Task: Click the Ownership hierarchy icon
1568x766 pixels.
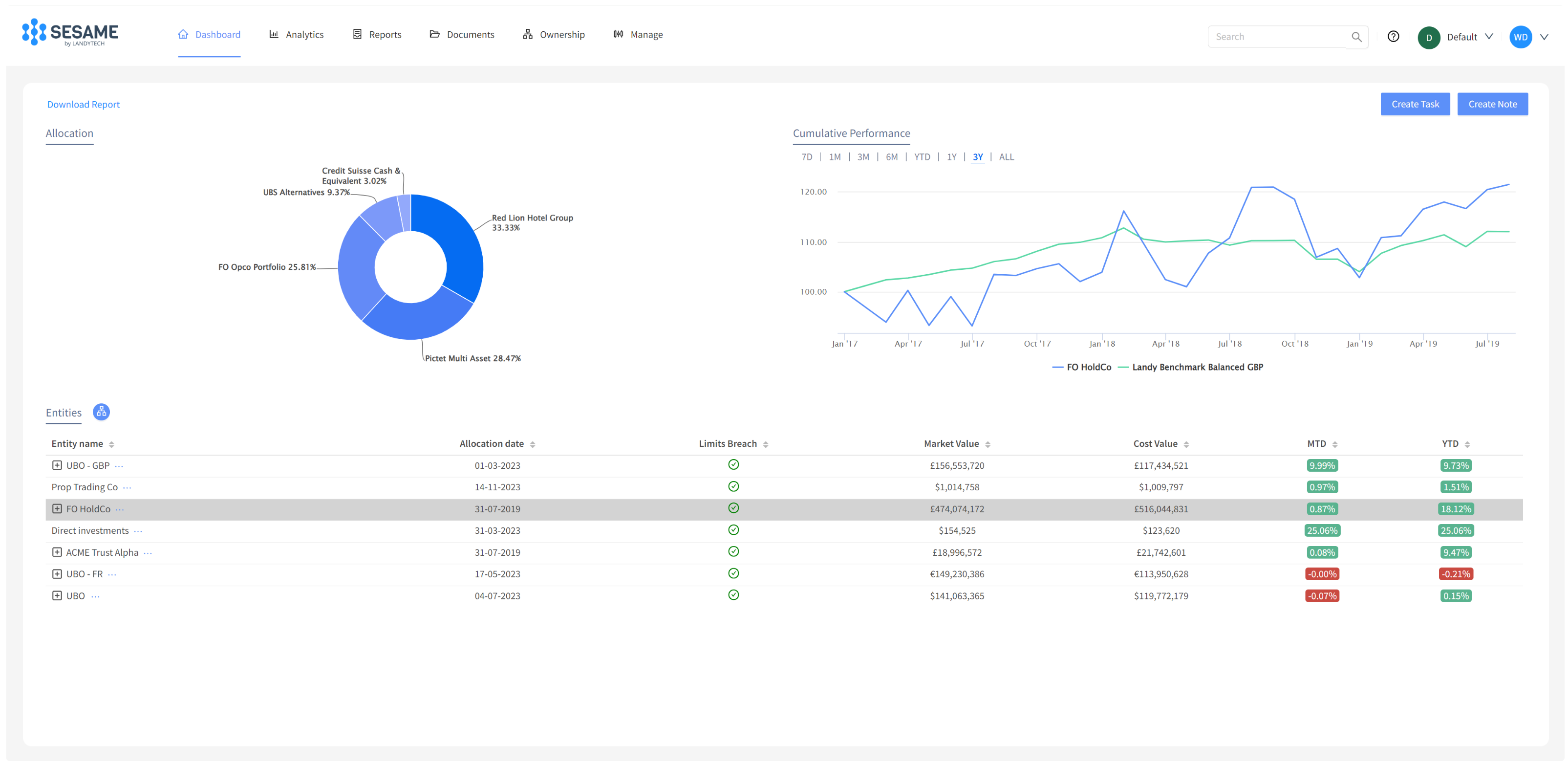Action: pos(528,34)
